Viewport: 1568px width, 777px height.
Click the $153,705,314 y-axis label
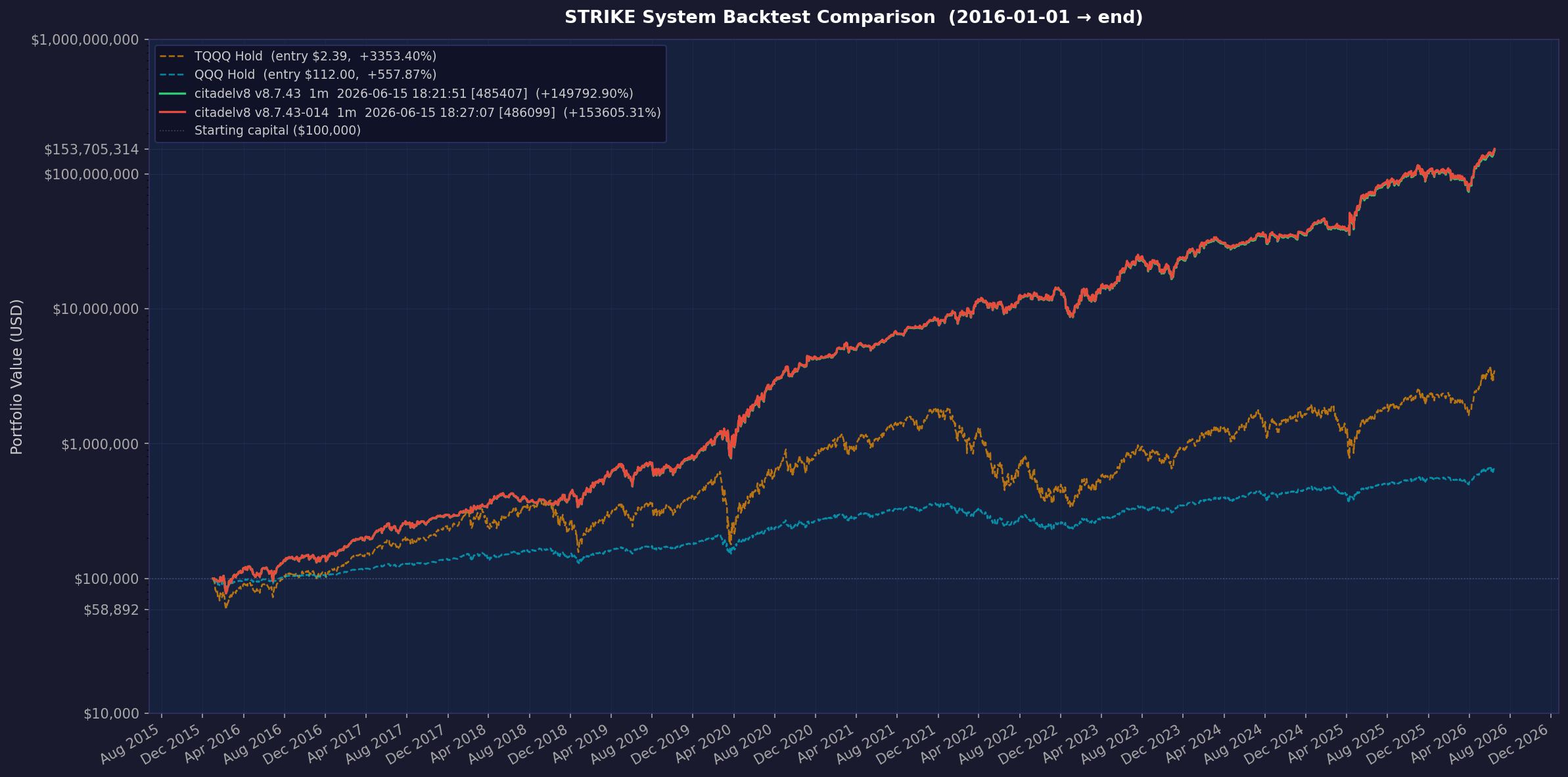click(91, 150)
